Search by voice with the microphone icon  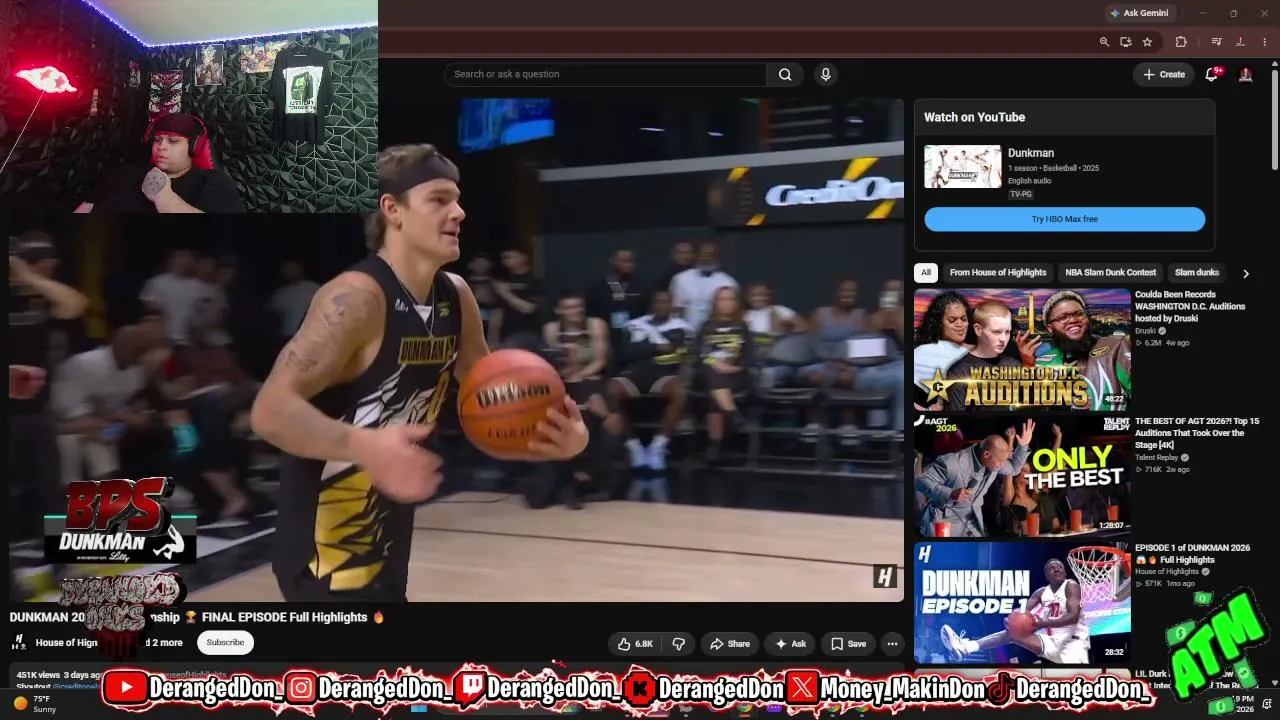click(x=825, y=74)
